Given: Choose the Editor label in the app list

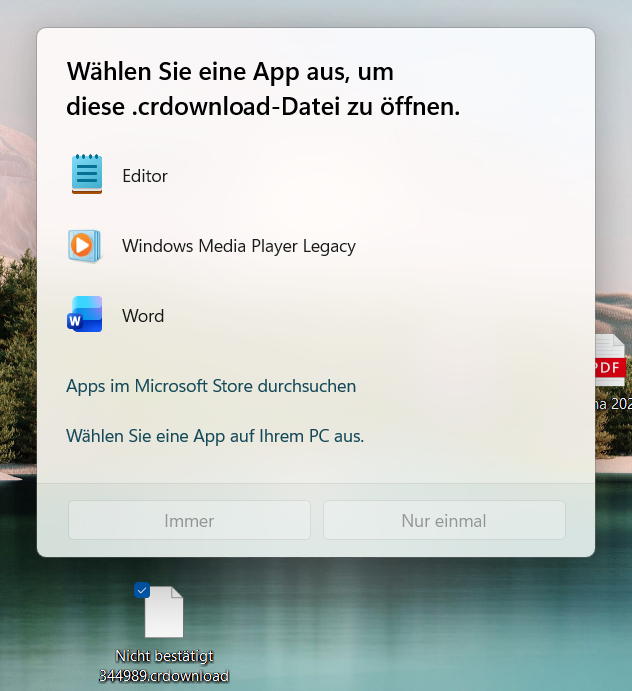Looking at the screenshot, I should pyautogui.click(x=145, y=176).
